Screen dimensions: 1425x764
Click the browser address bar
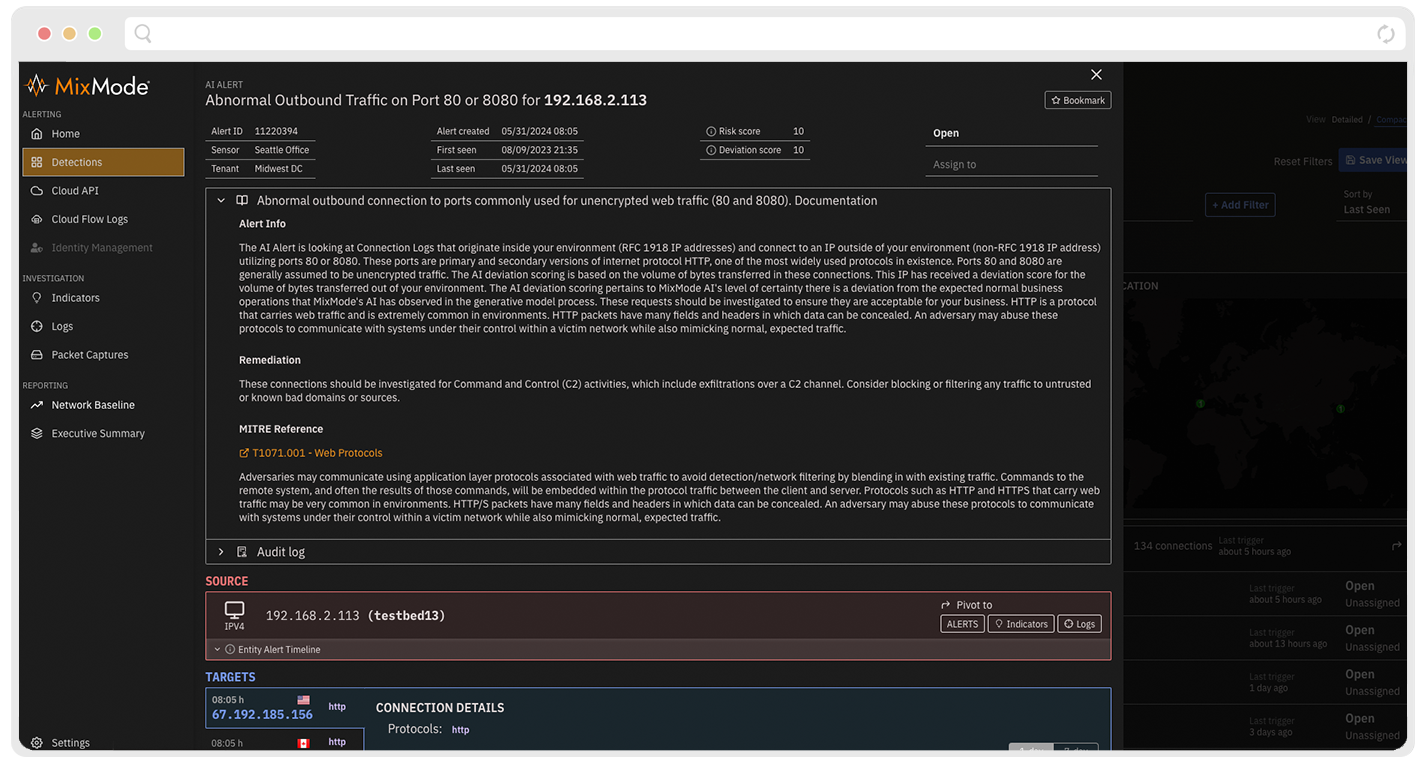tap(765, 34)
